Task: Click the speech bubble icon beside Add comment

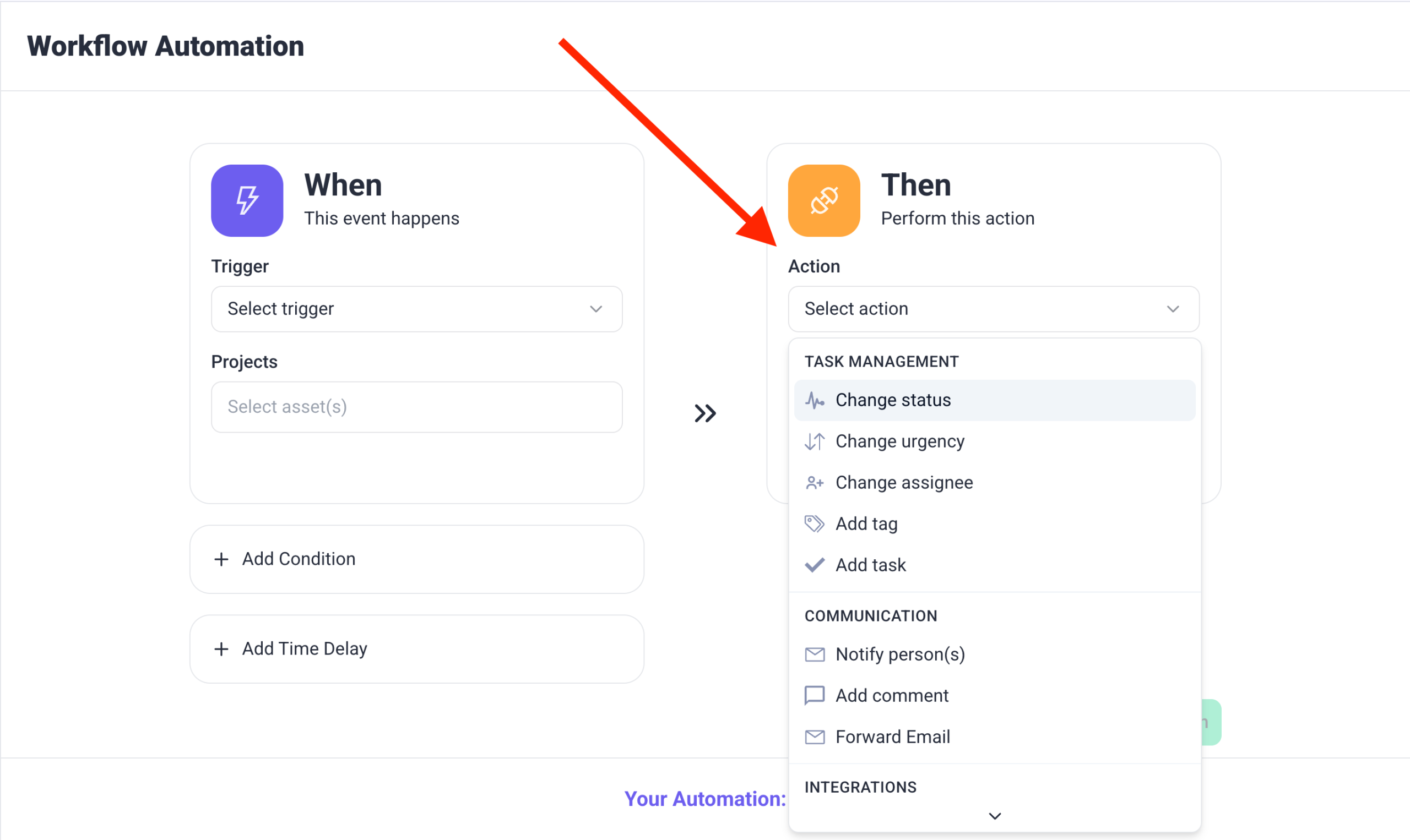Action: 814,695
